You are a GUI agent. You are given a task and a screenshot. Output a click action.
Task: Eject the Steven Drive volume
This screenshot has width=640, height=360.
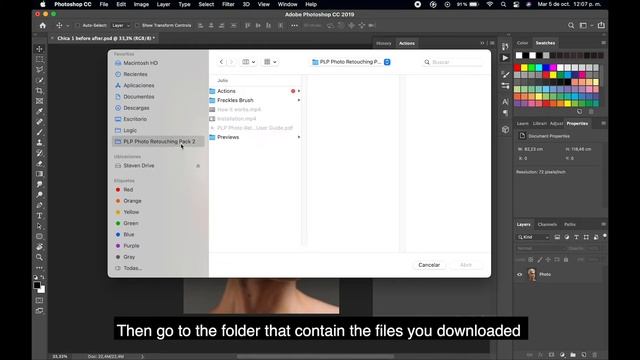[x=198, y=166]
